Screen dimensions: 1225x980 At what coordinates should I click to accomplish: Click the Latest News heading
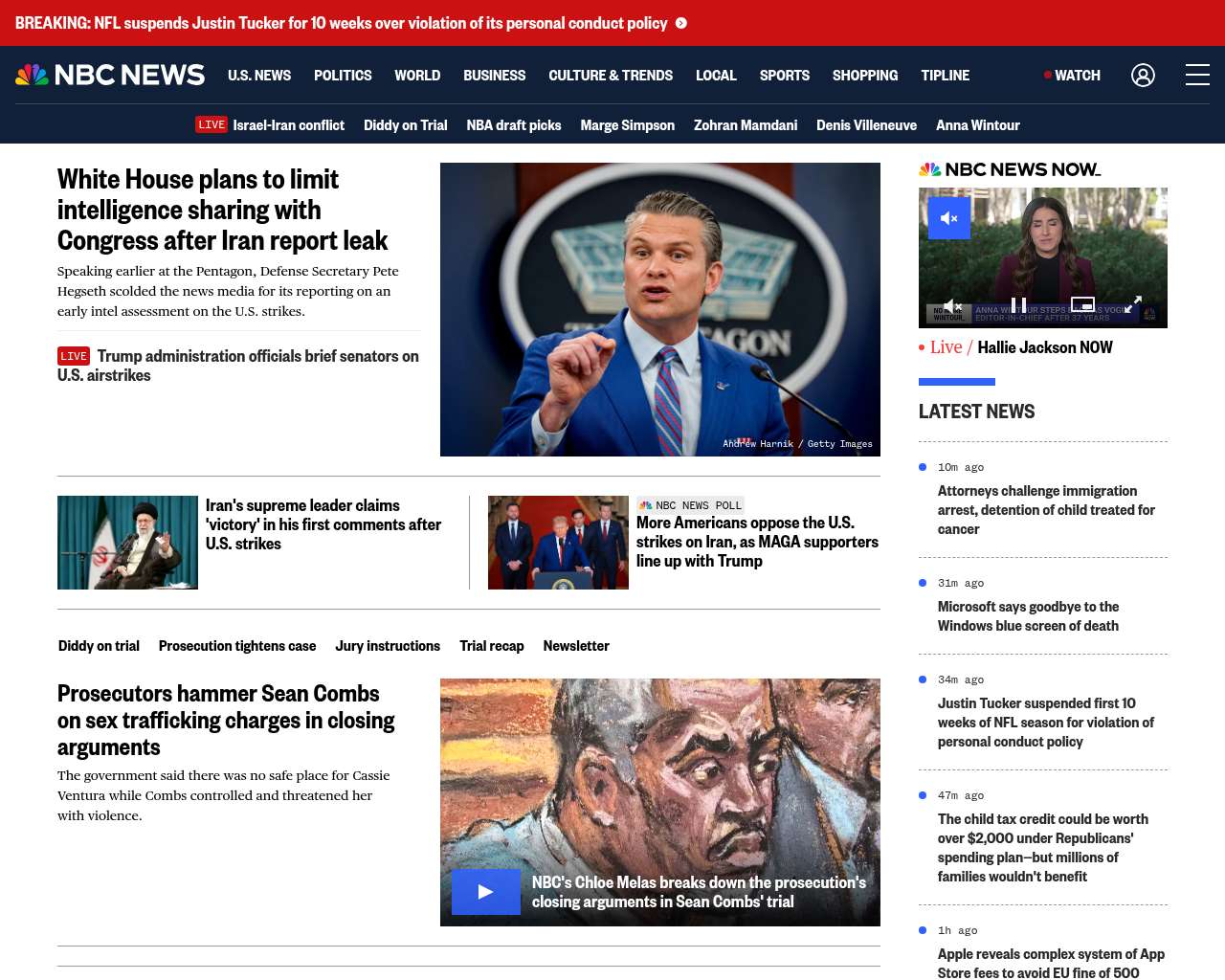(976, 412)
